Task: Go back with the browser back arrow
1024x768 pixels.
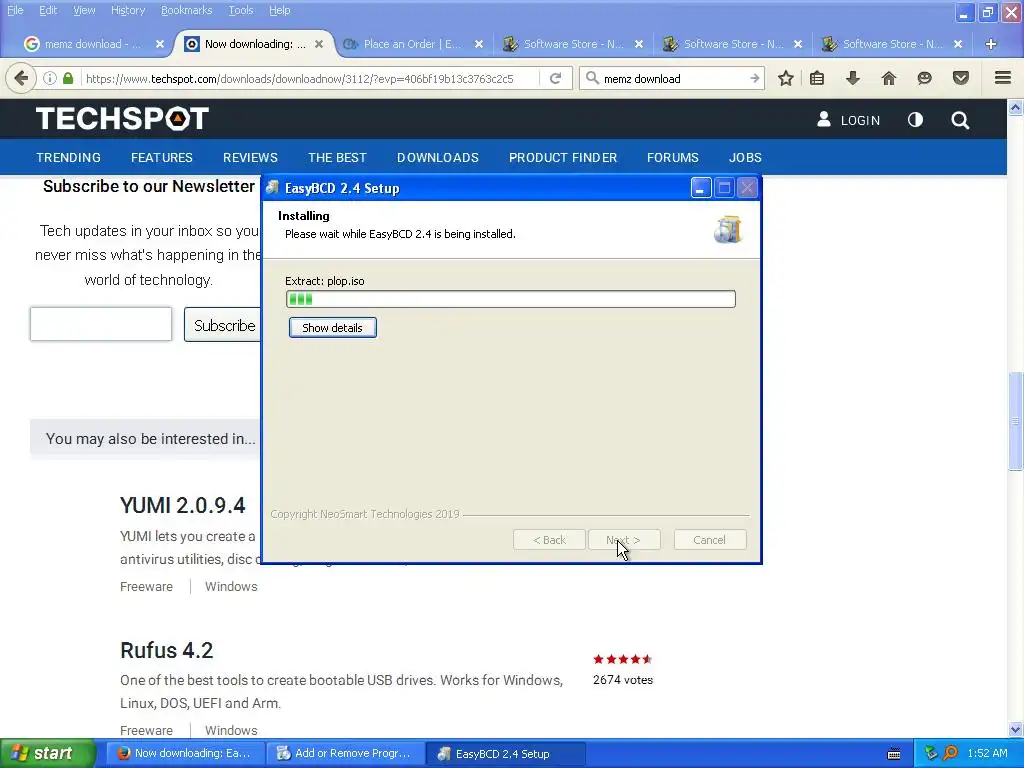Action: point(21,78)
